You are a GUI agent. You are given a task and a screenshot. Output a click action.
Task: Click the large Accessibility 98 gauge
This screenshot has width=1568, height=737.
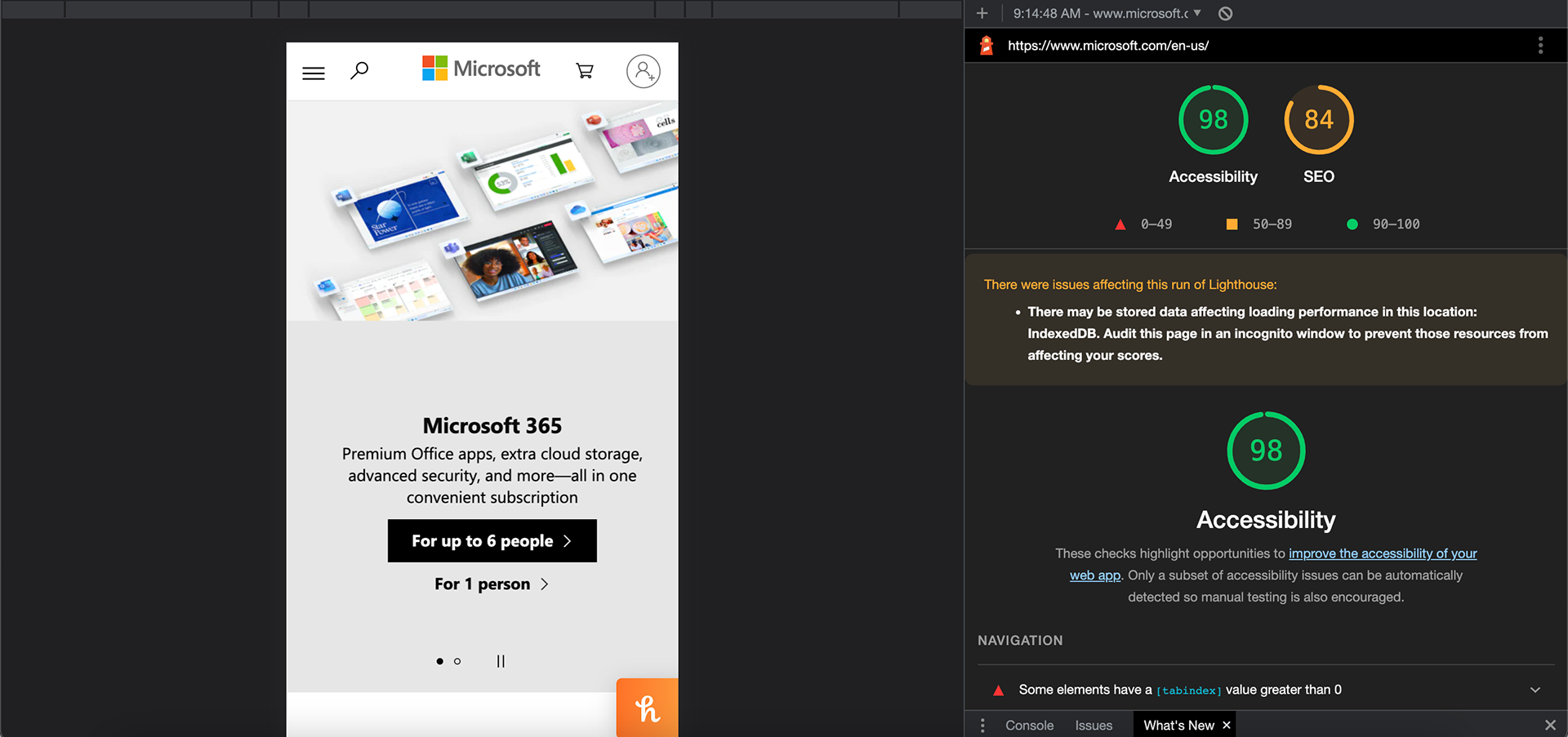point(1267,451)
